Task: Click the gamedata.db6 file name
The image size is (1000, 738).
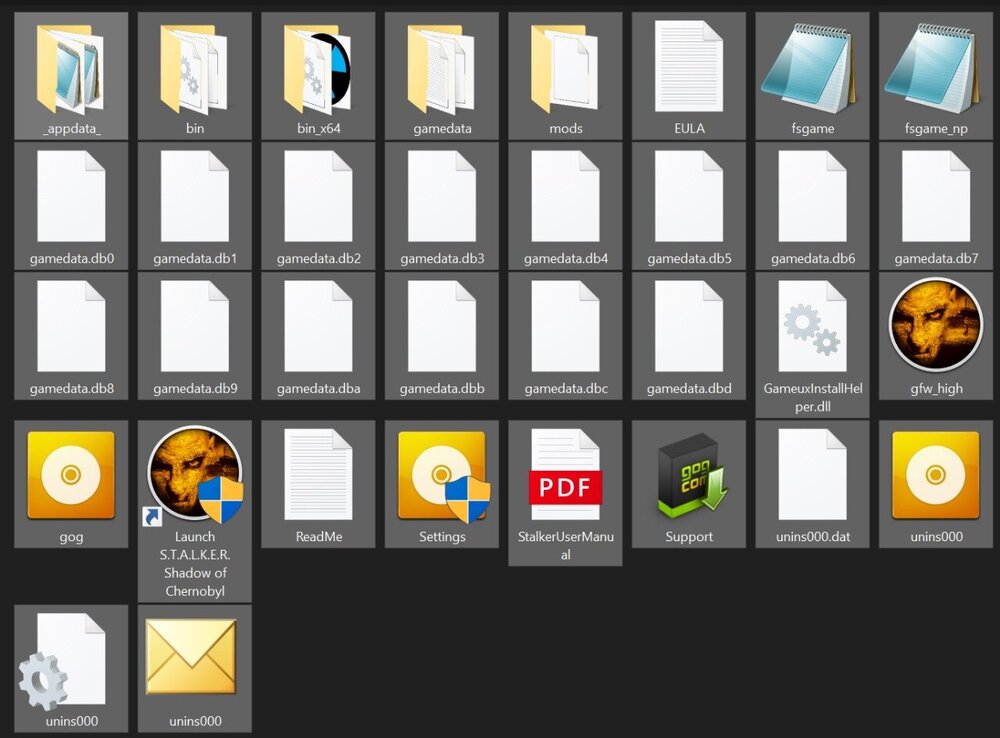Action: 812,259
